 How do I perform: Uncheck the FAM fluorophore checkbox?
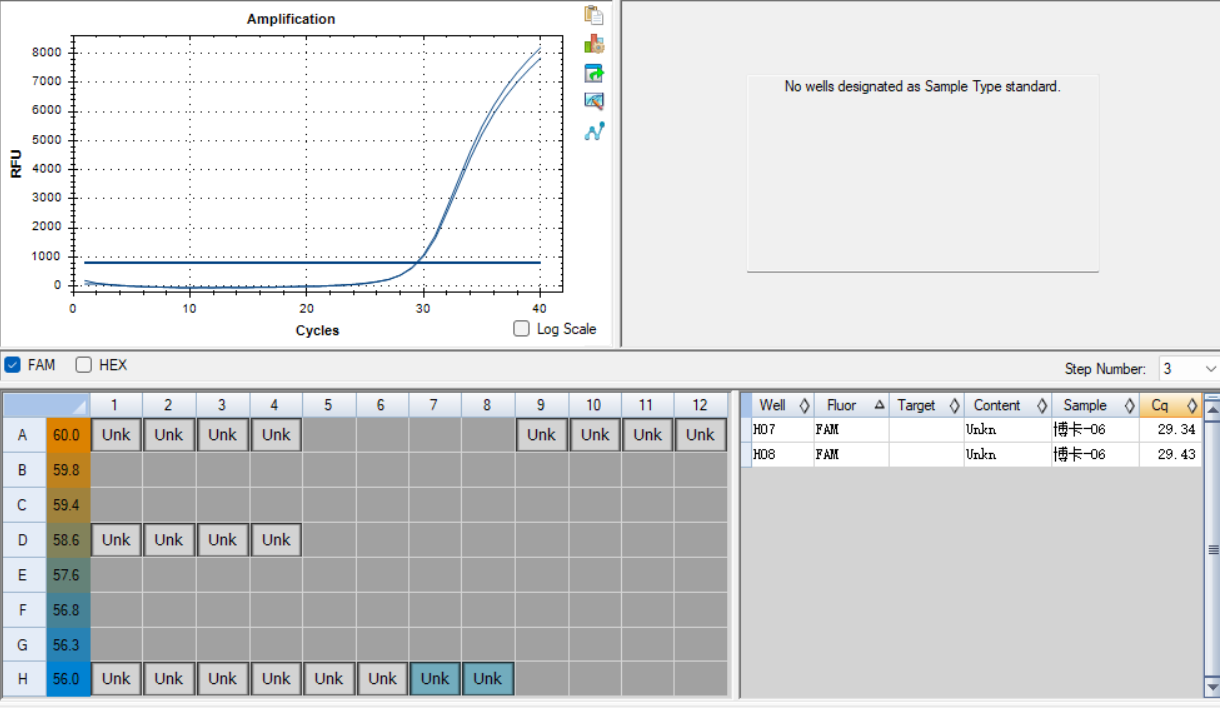click(x=13, y=365)
